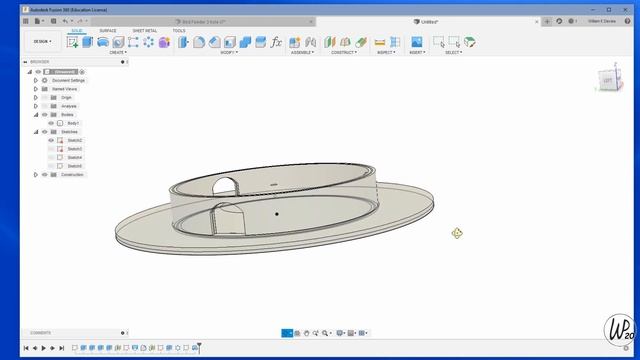Click the ViewCube to change orientation
Screen dimensions: 640x360
[x=608, y=80]
